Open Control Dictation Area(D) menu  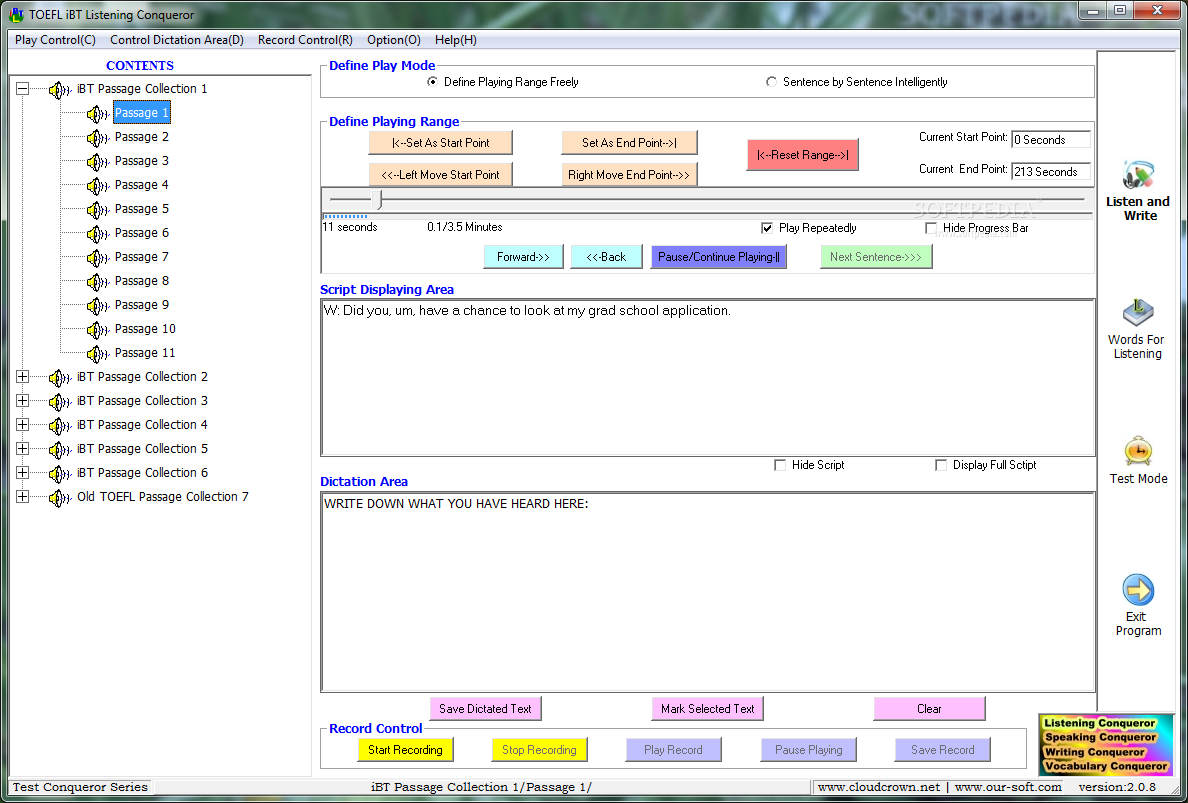pos(177,40)
